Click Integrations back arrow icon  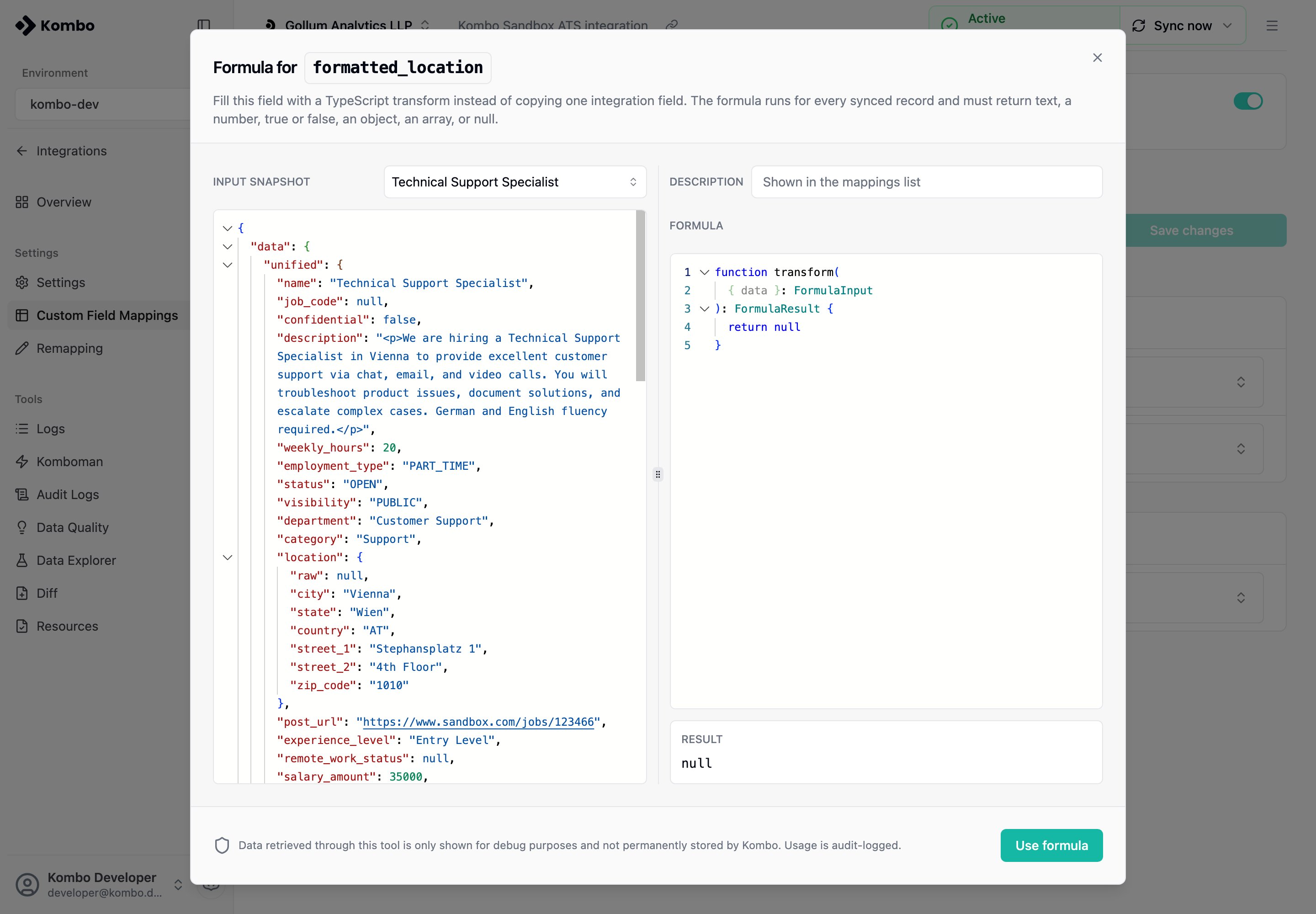(x=22, y=151)
